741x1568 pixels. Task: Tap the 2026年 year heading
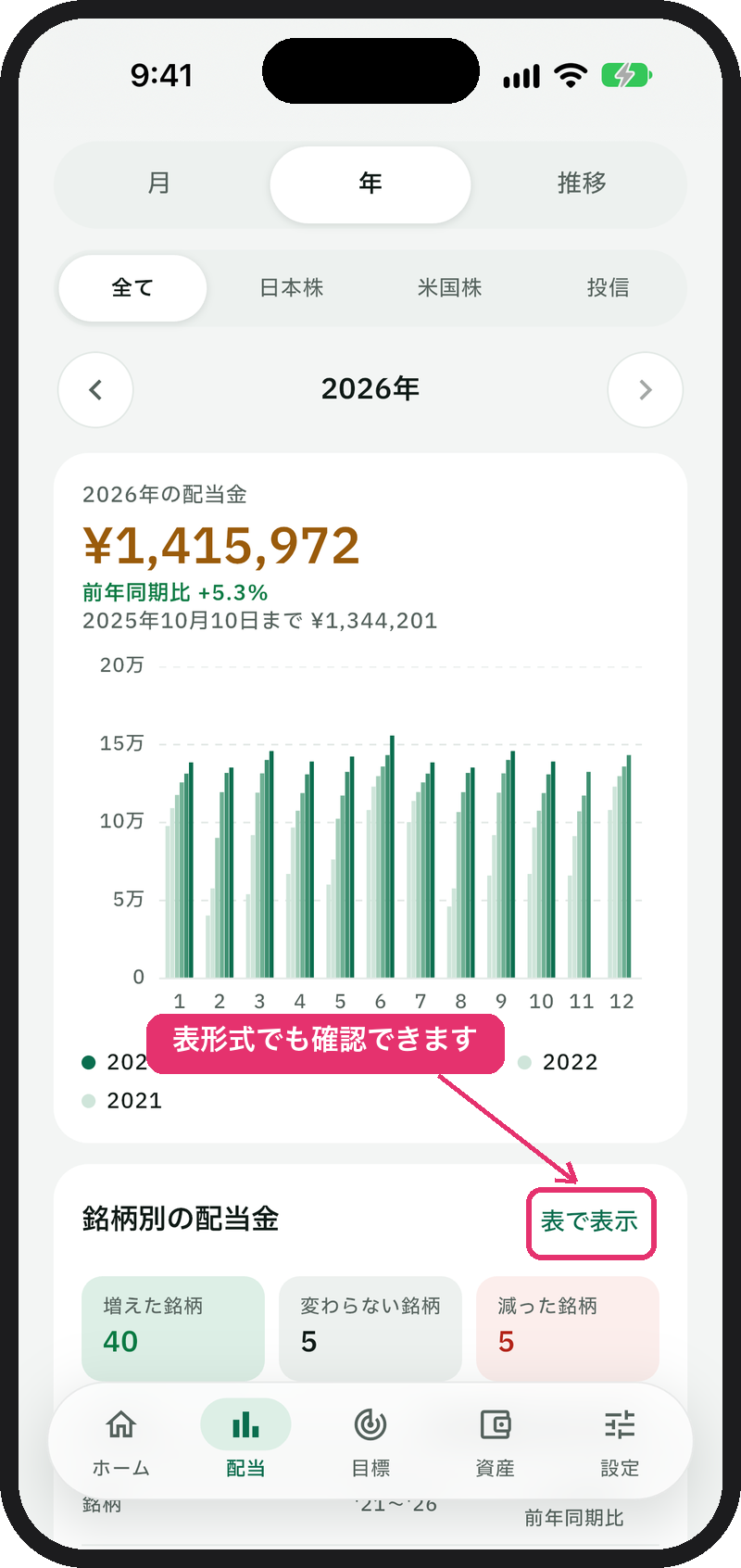click(370, 389)
